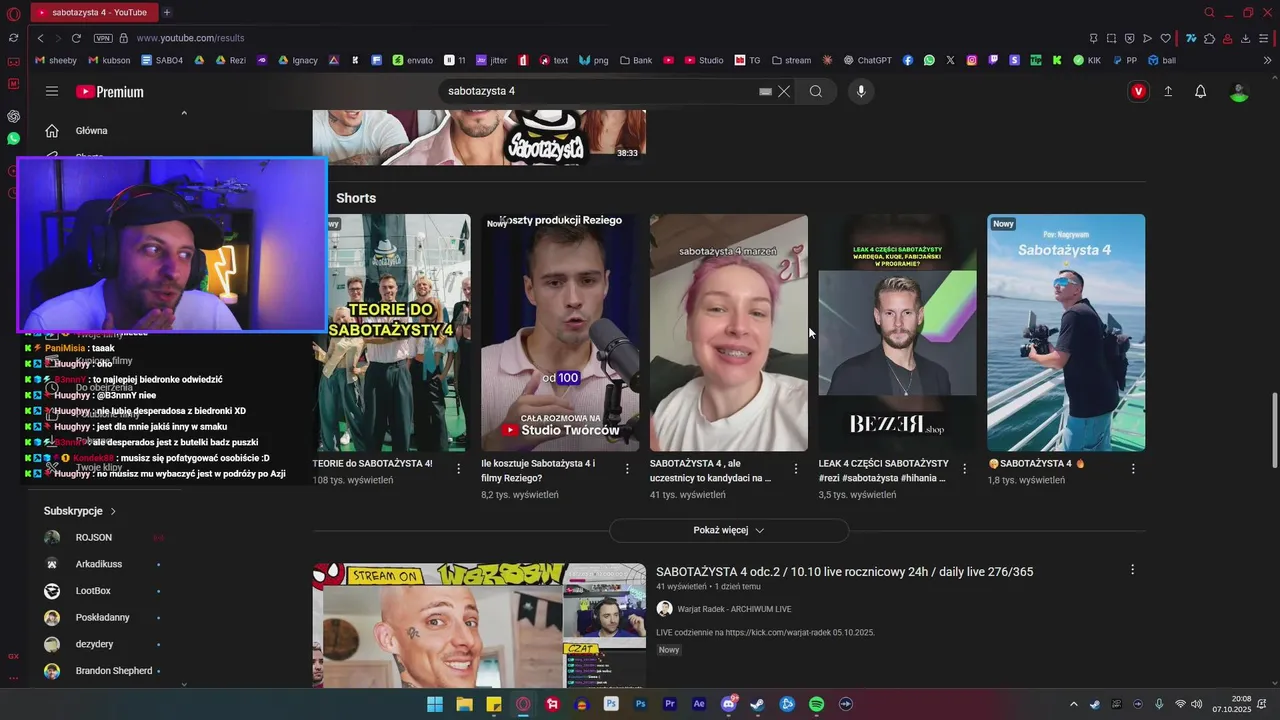Screen dimensions: 1280x720
Task: Open the Poskładanny subscription channel
Action: tap(100, 617)
